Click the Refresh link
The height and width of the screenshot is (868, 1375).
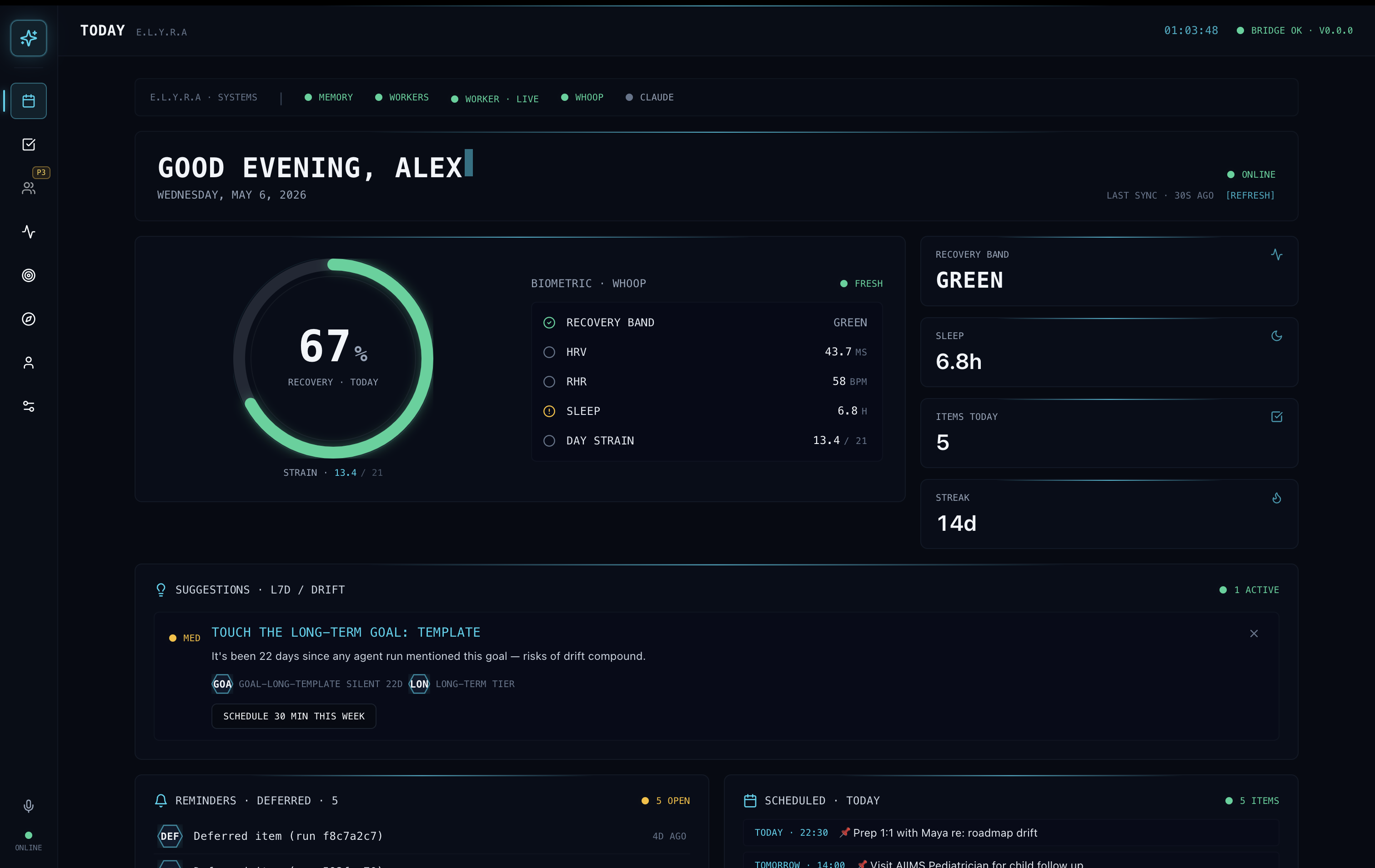click(1250, 195)
